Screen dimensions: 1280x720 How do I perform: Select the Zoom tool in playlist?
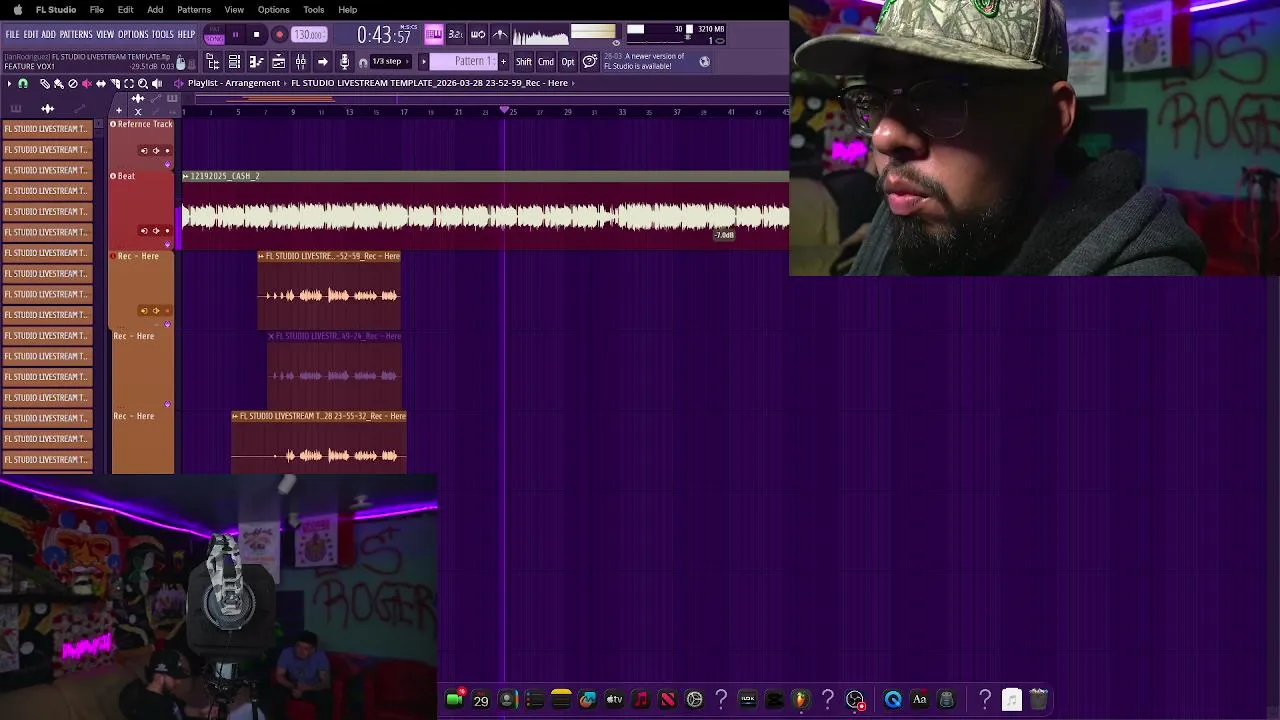143,84
